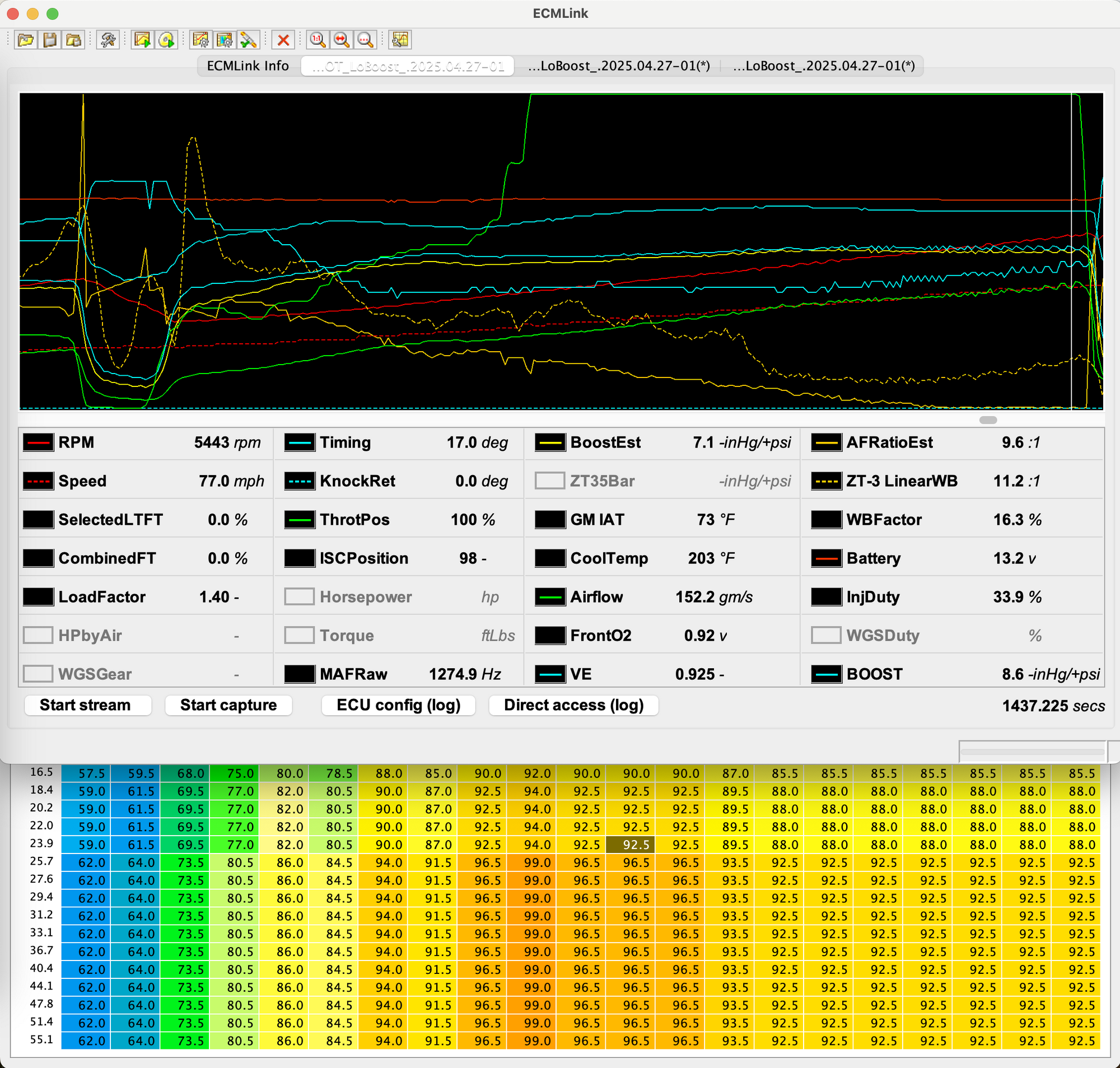The width and height of the screenshot is (1120, 1068).
Task: Click the ZT-3 LinearWB color swatch
Action: [x=826, y=481]
